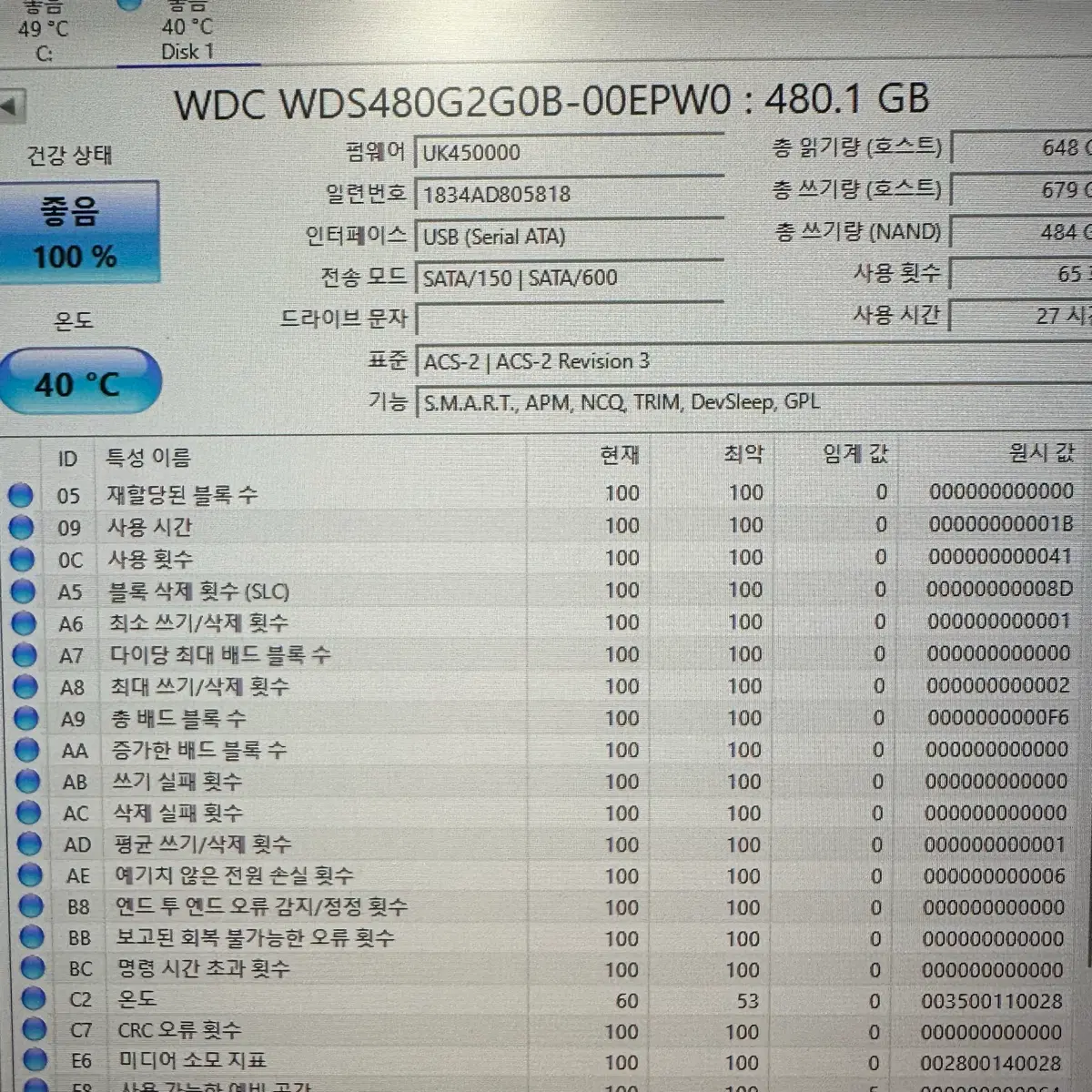This screenshot has width=1092, height=1092.
Task: Click the 사용 횟수 value field showing 65
Action: coord(1021,274)
